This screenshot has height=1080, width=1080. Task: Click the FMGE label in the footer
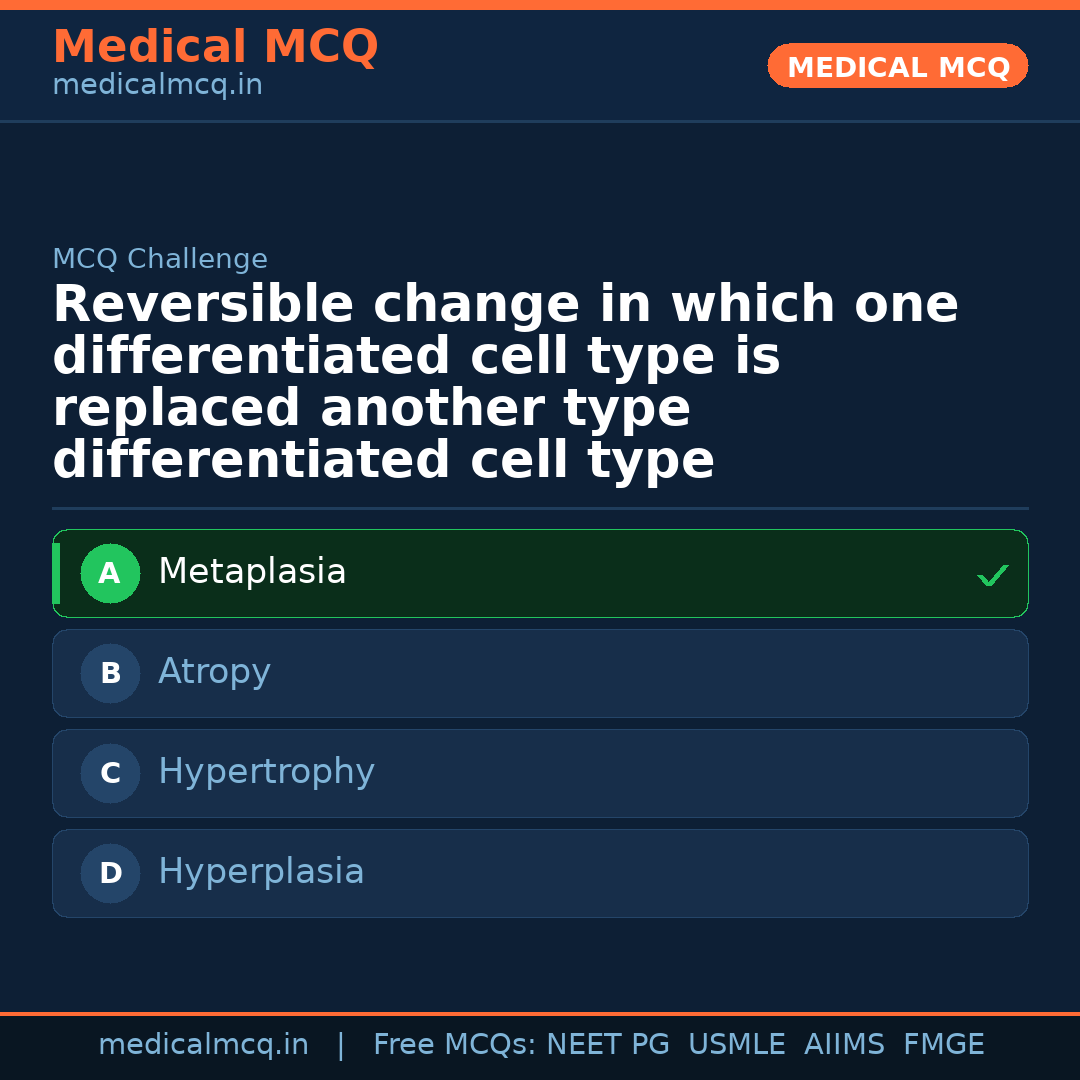click(x=943, y=1044)
